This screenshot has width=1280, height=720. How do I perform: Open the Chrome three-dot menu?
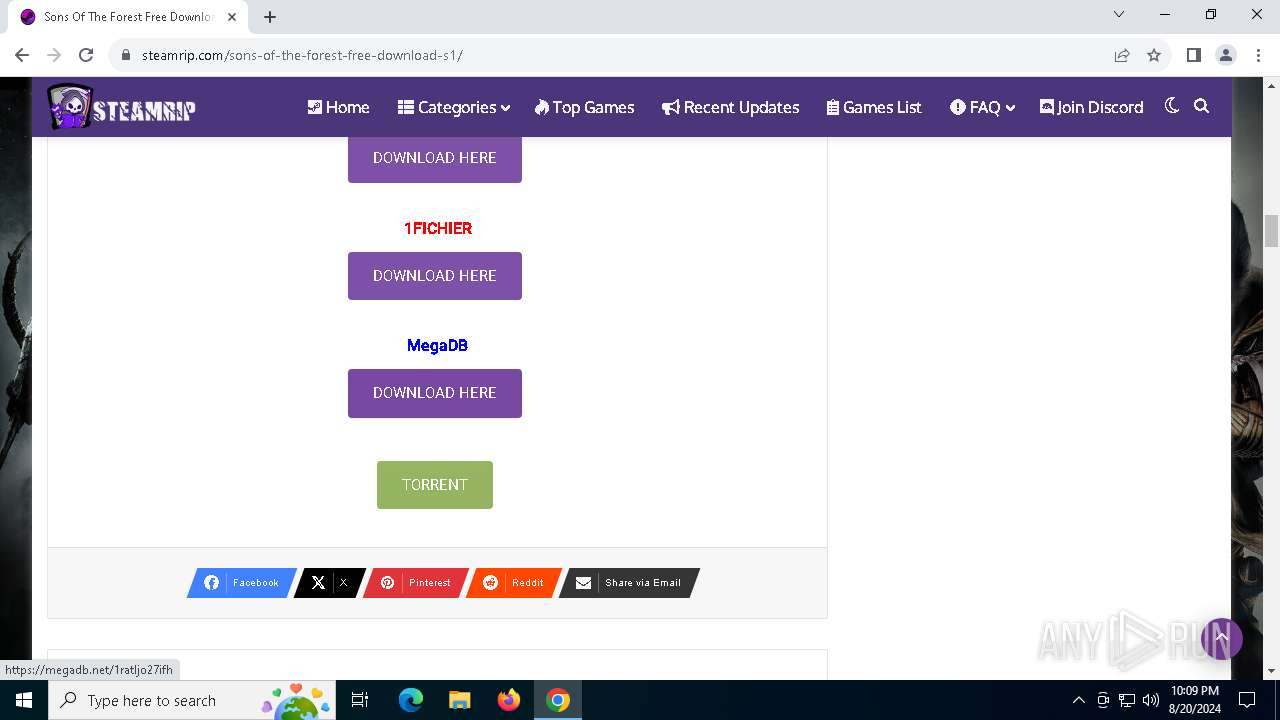click(x=1258, y=55)
